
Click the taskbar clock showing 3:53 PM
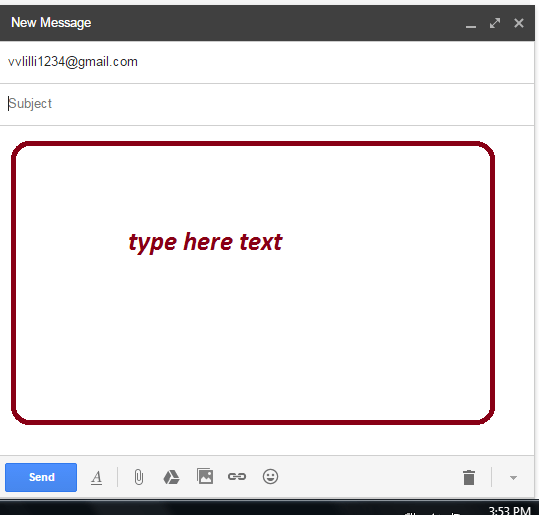pos(509,510)
